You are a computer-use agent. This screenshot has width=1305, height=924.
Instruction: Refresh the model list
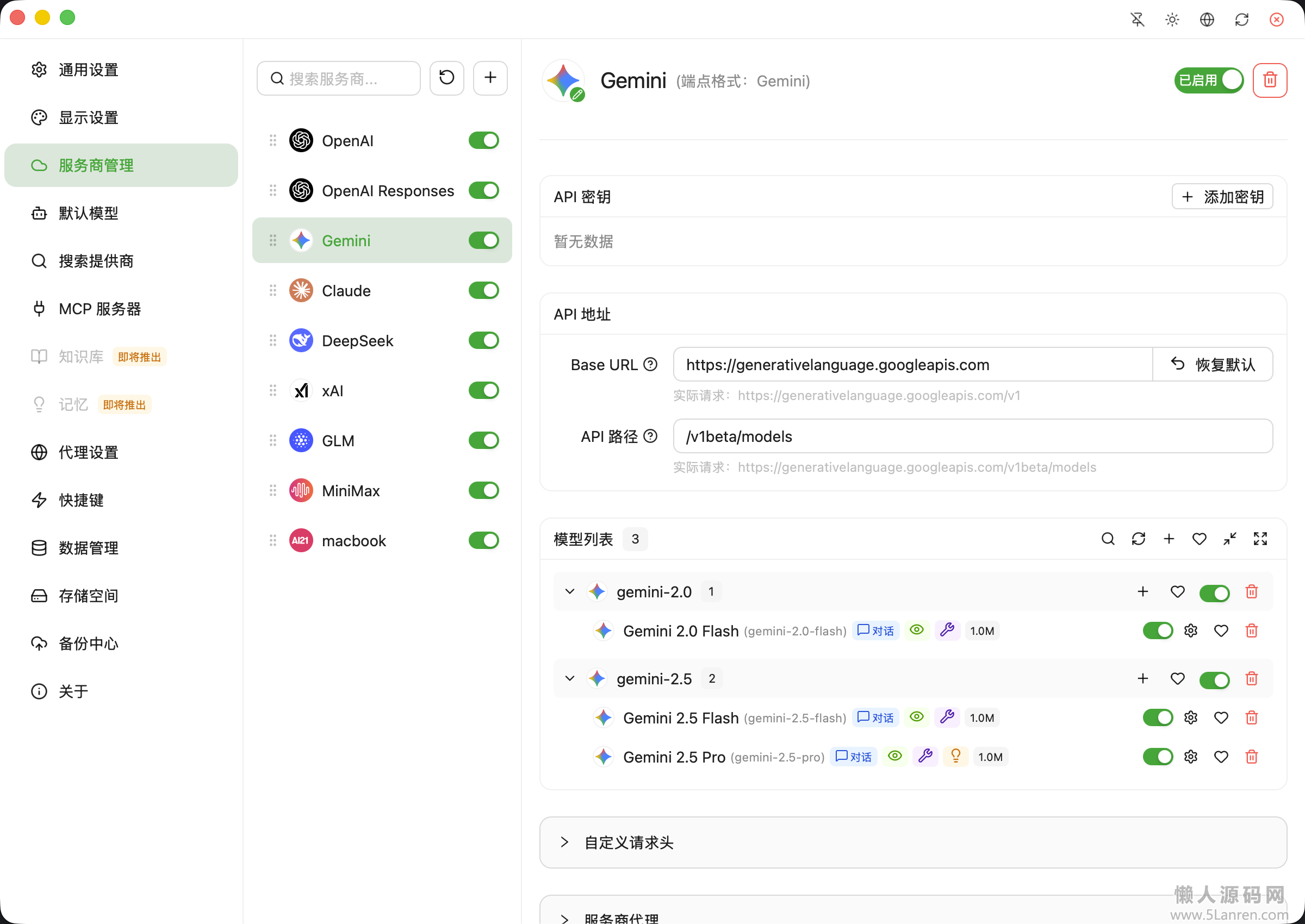(1138, 539)
